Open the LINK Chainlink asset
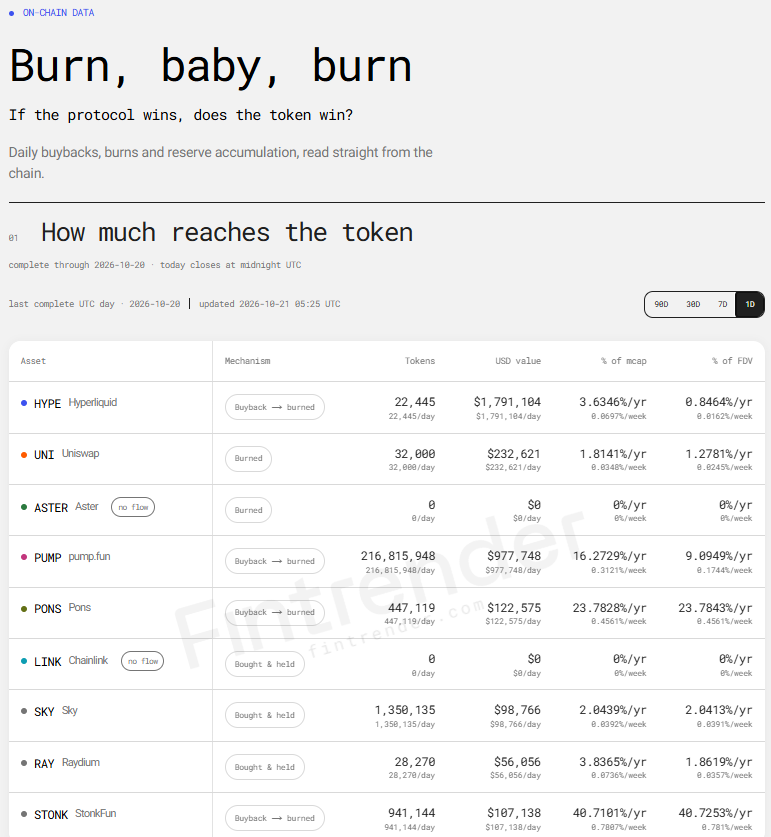The width and height of the screenshot is (771, 837). point(71,661)
